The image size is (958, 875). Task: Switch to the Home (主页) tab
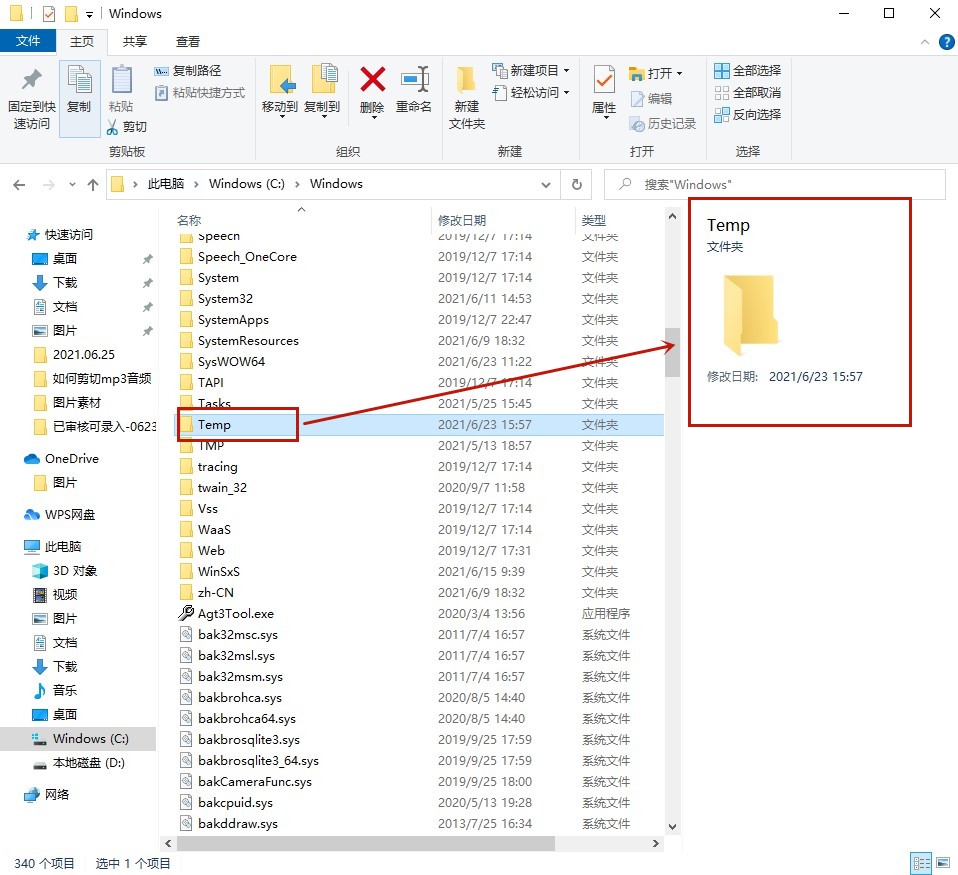82,41
